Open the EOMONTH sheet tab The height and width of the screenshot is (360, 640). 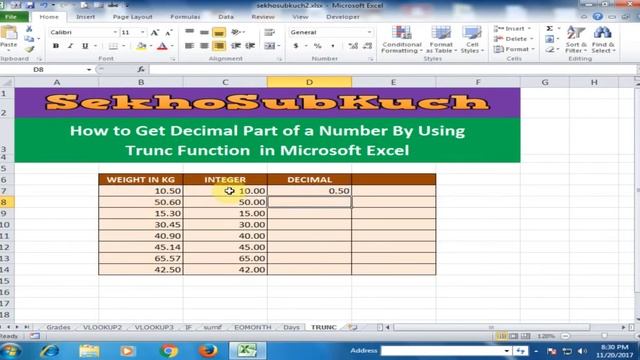253,327
